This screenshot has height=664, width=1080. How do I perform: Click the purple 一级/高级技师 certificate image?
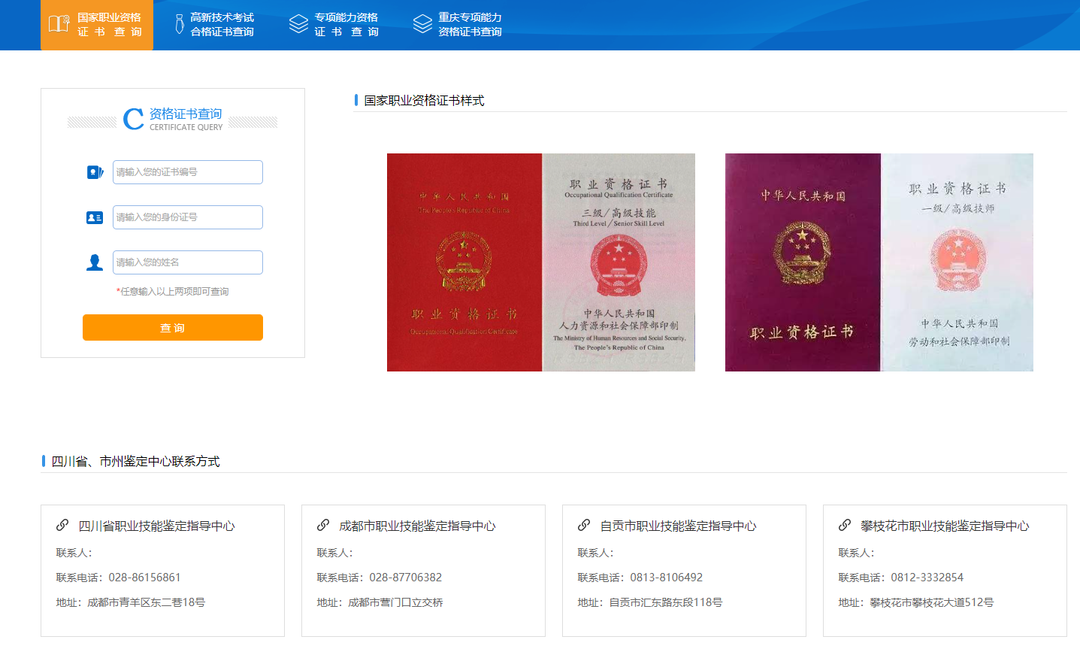(879, 262)
